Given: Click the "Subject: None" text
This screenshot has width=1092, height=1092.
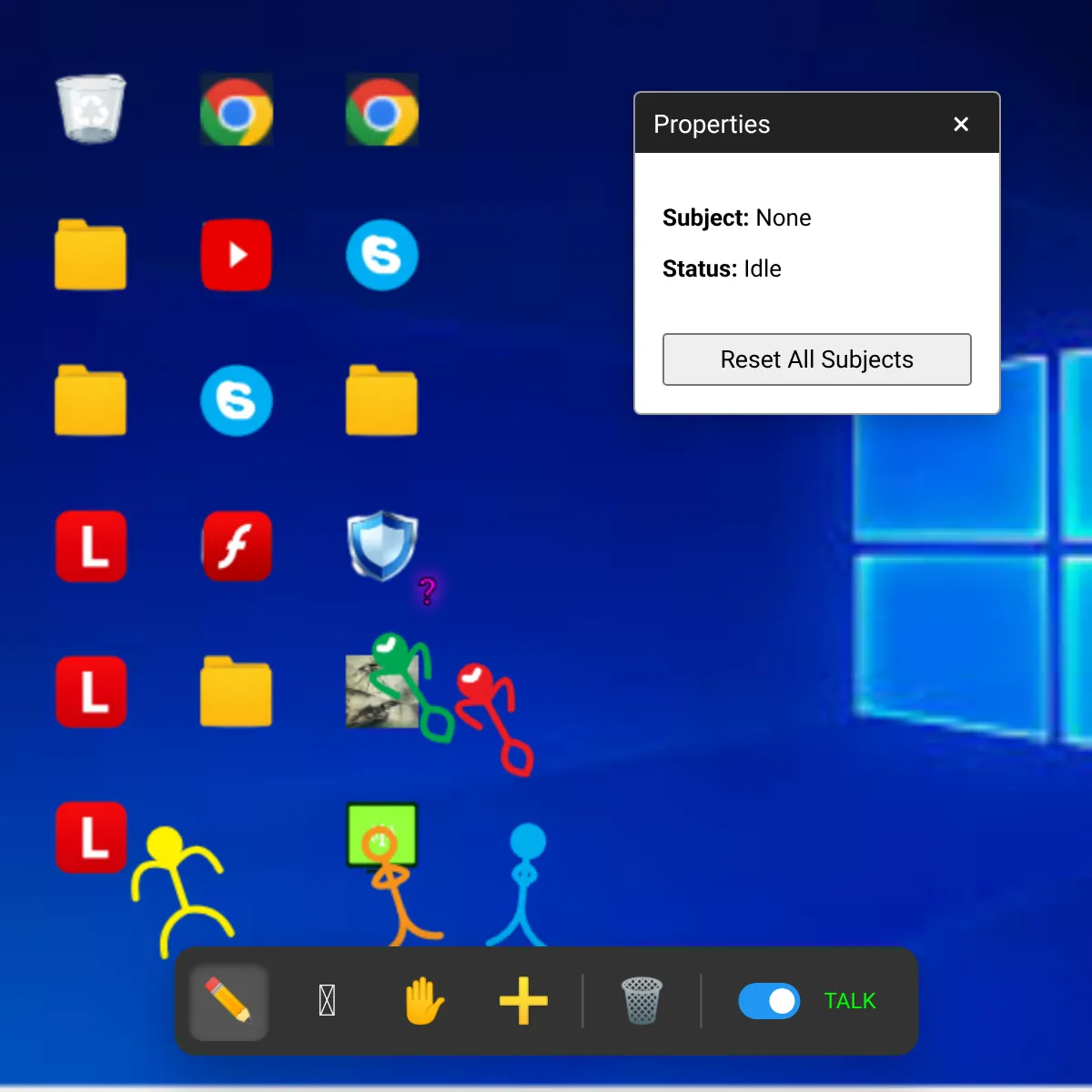Looking at the screenshot, I should coord(736,217).
